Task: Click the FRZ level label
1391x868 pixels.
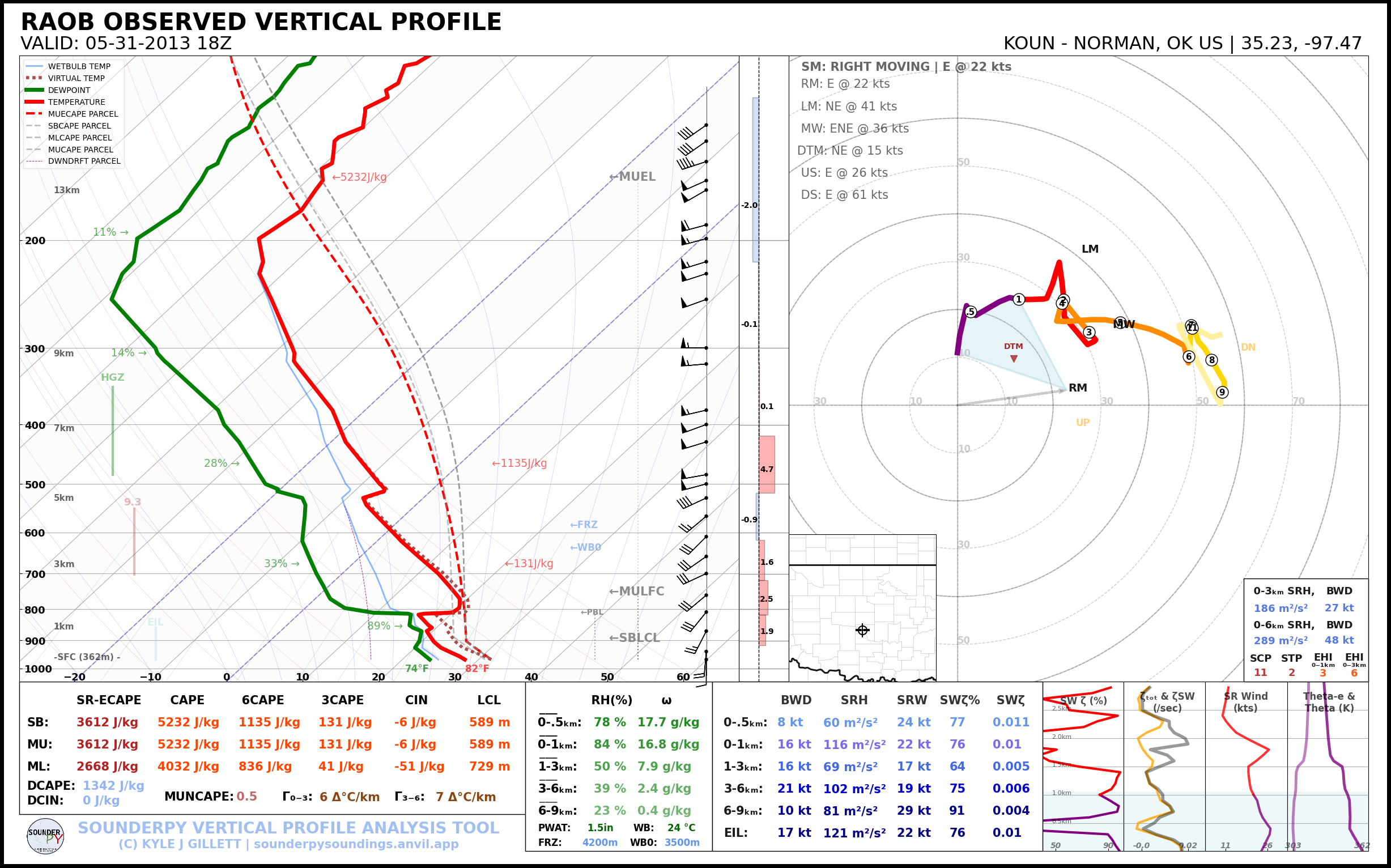Action: coord(584,525)
